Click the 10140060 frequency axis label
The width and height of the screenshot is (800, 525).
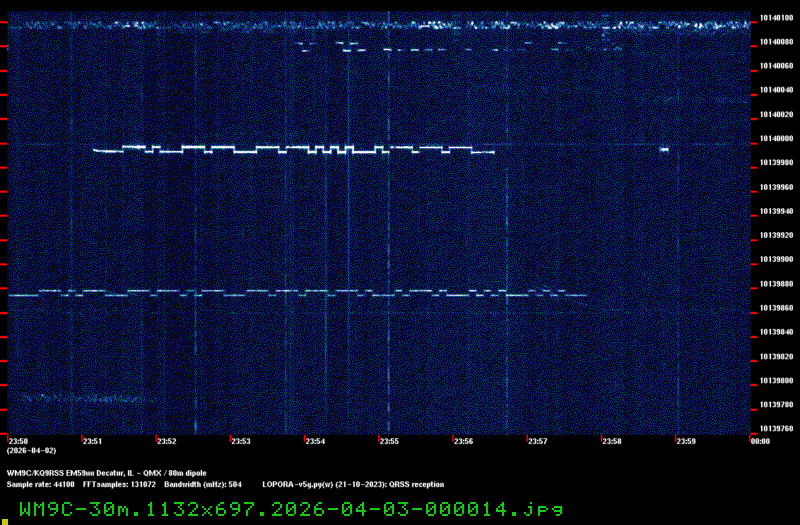click(776, 66)
